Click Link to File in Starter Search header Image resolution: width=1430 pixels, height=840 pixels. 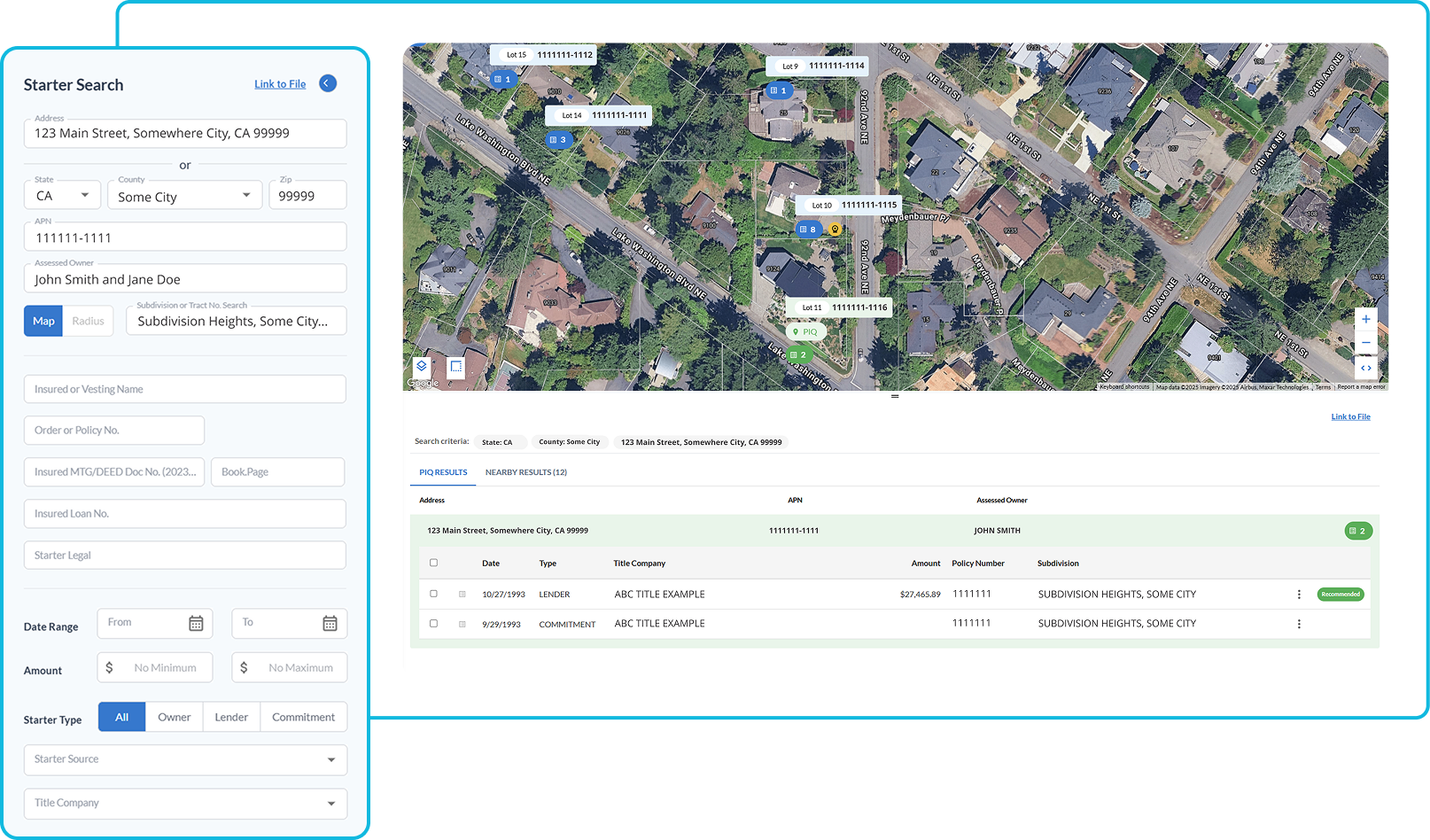click(x=280, y=84)
